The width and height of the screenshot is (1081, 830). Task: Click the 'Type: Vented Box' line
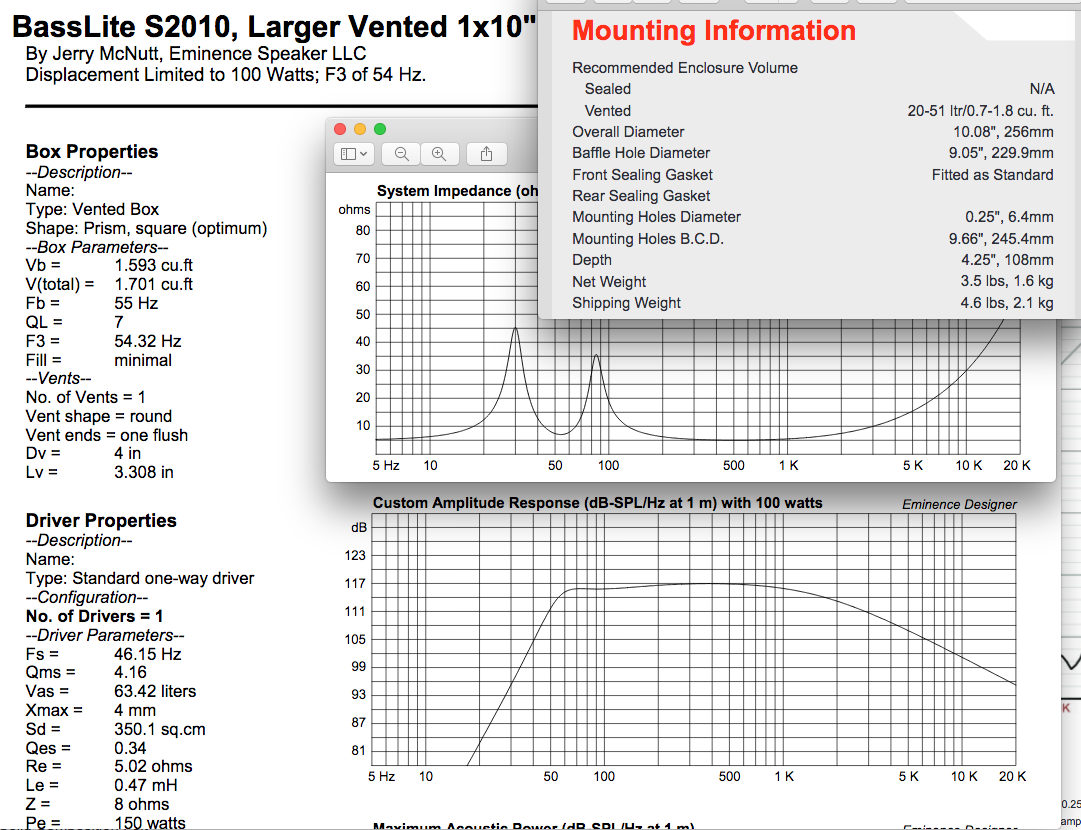[x=92, y=210]
